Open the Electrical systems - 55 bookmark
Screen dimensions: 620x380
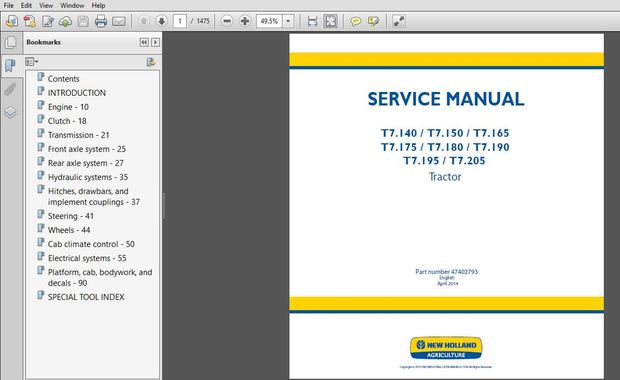click(87, 258)
